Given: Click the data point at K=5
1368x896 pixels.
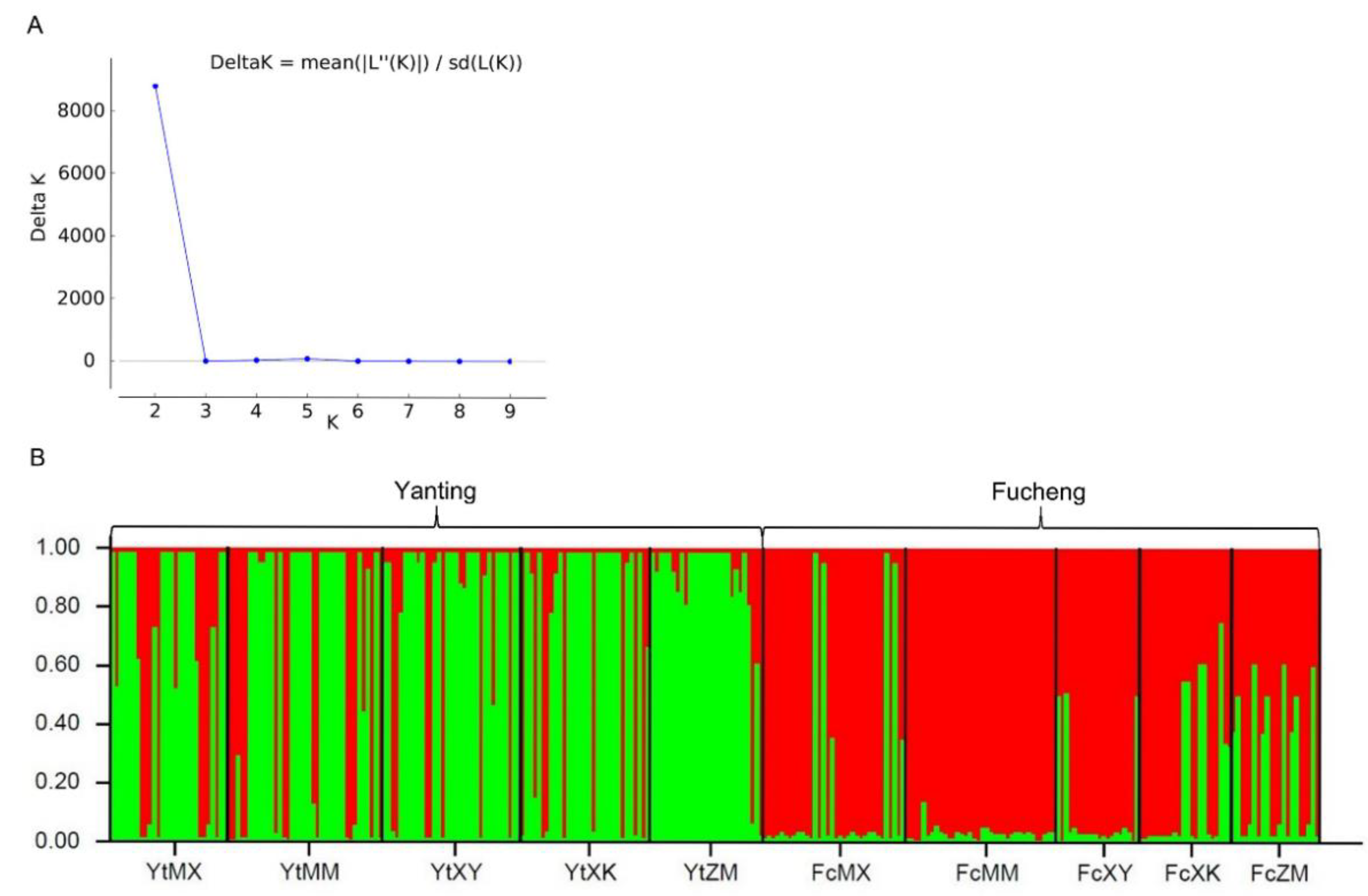Looking at the screenshot, I should tap(308, 359).
